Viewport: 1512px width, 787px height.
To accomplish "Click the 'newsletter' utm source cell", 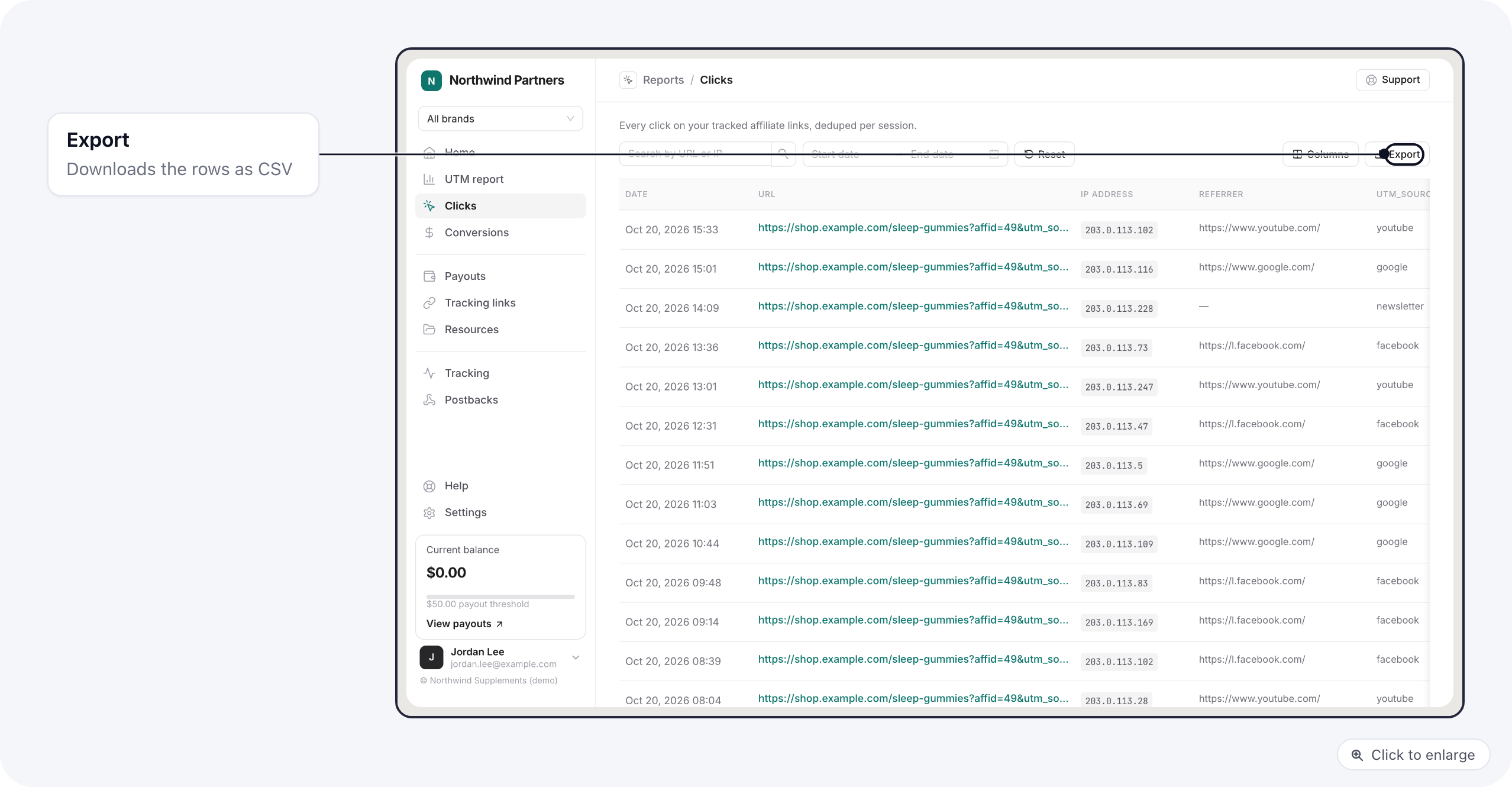I will pyautogui.click(x=1400, y=307).
